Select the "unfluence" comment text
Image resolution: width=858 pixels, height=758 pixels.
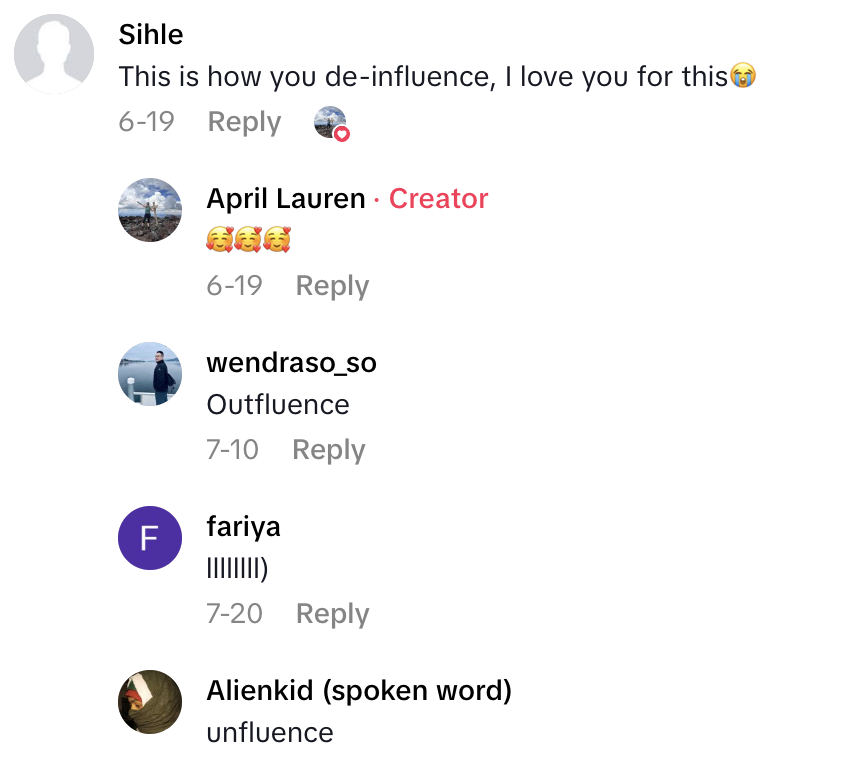(x=270, y=733)
